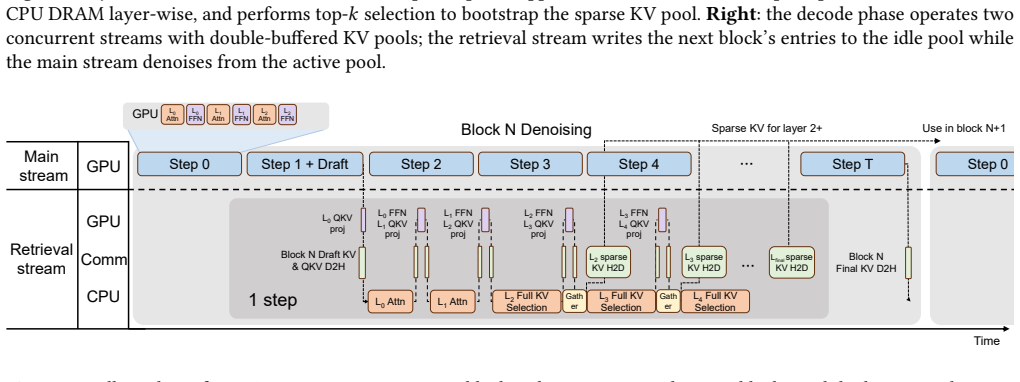Click the L2 Full KV Selection box
This screenshot has height=382, width=1020.
click(x=527, y=302)
